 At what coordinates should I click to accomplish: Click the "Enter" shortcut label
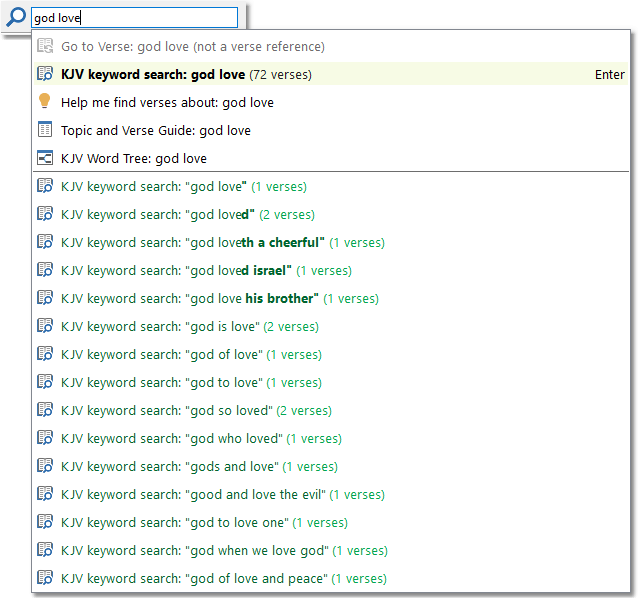point(609,74)
